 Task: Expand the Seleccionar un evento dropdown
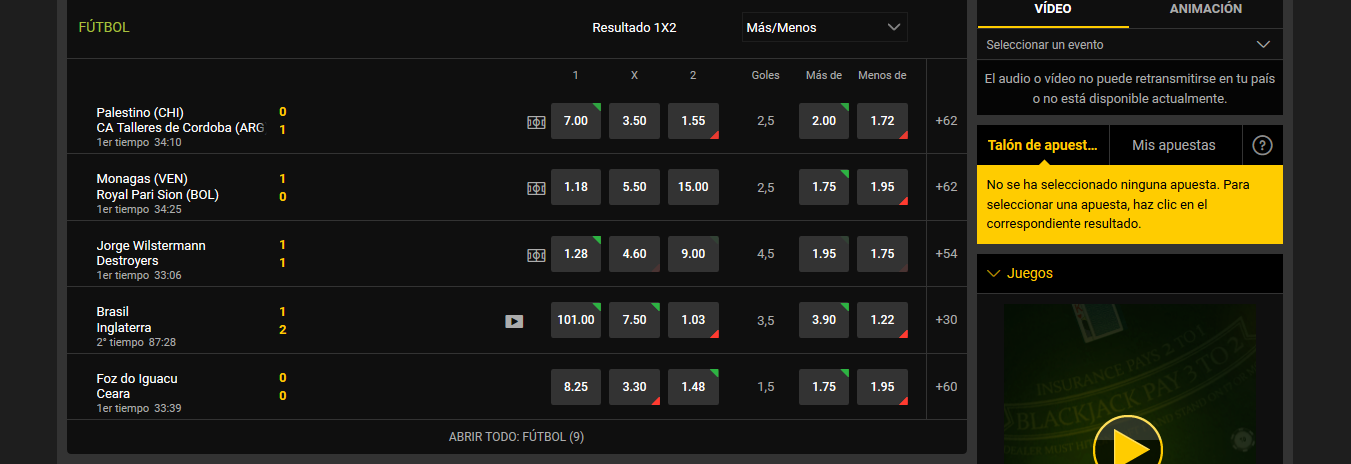coord(1129,45)
